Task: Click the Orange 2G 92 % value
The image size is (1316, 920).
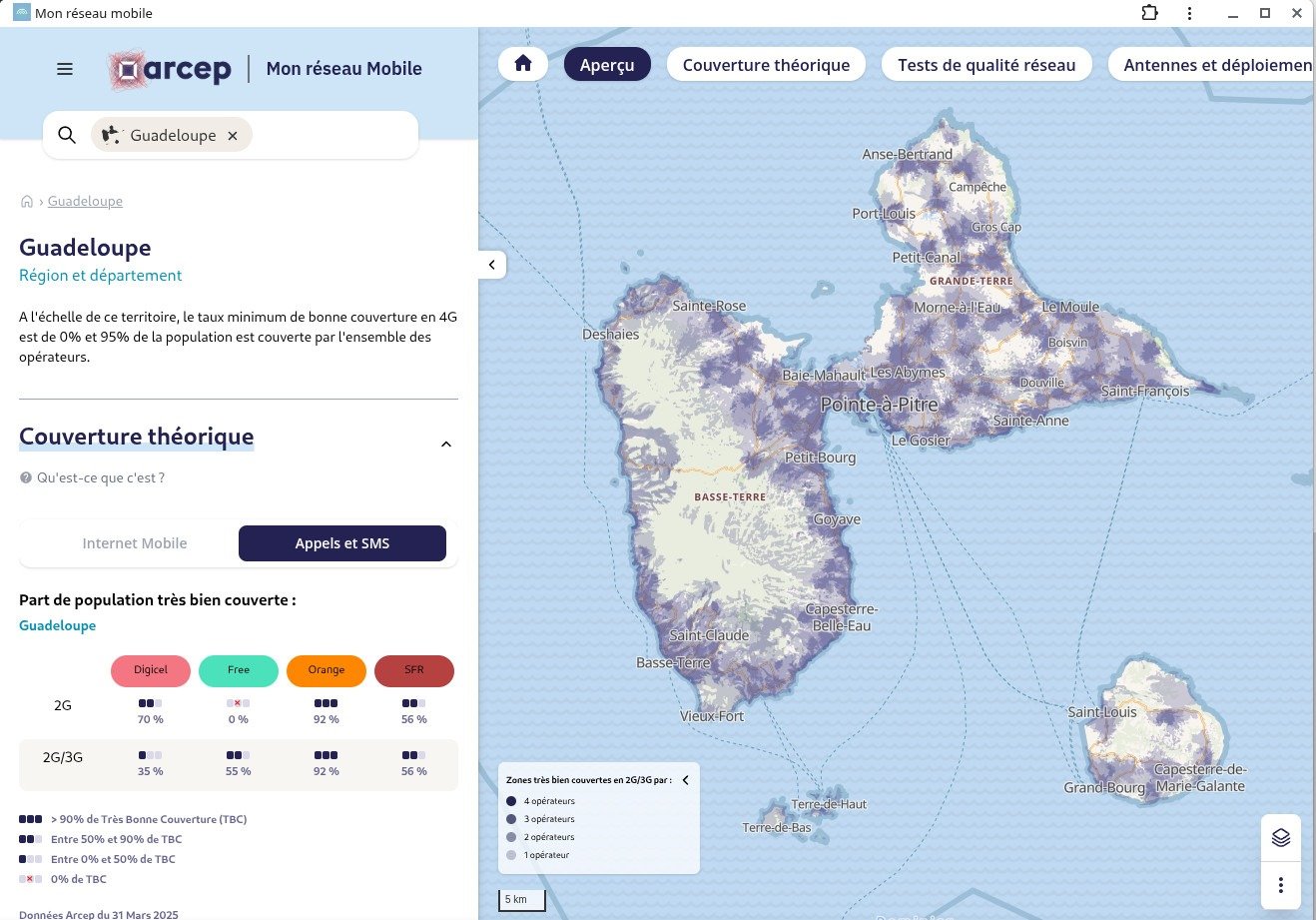Action: pyautogui.click(x=327, y=719)
